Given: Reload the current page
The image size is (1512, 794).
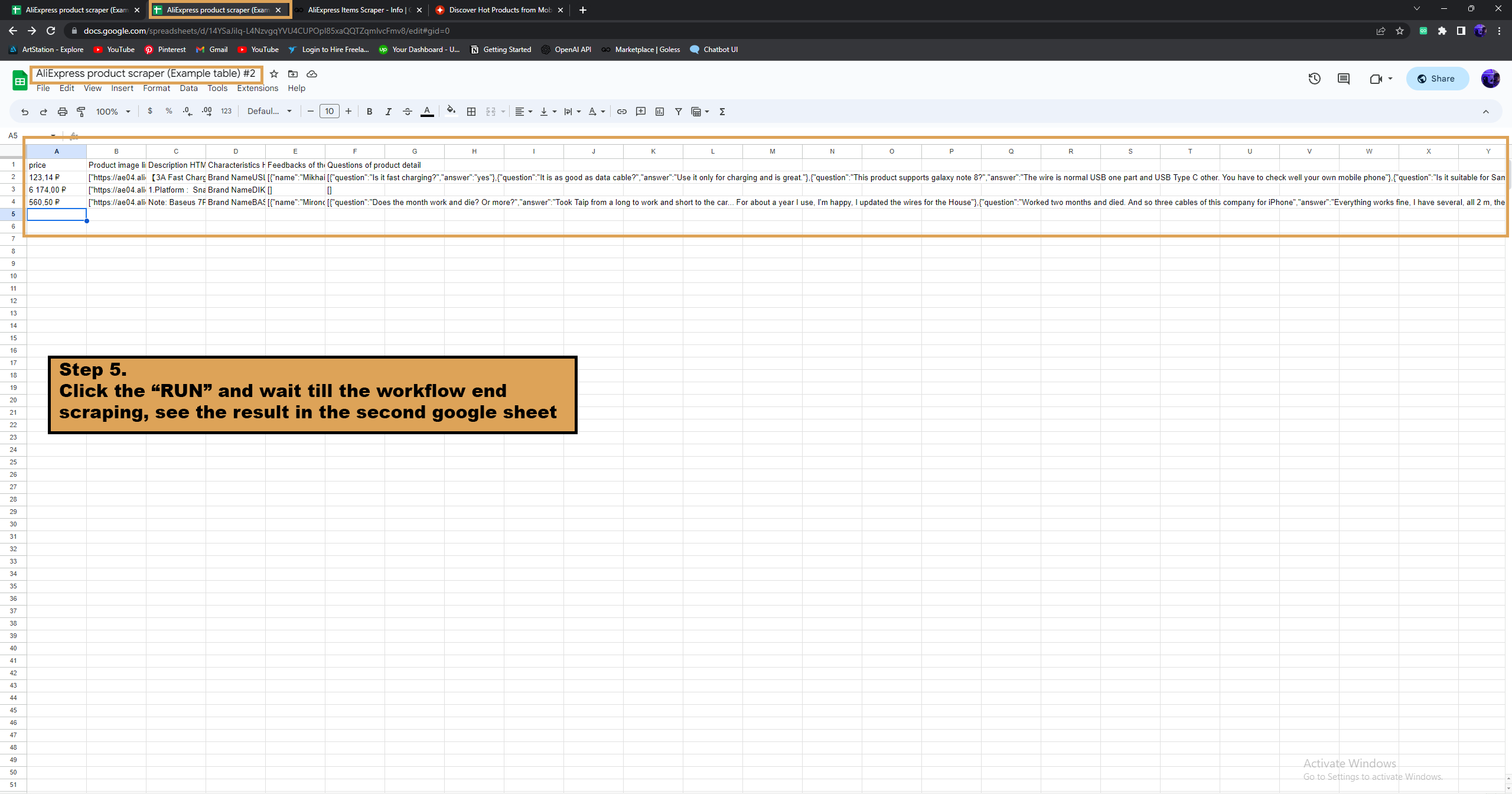Looking at the screenshot, I should click(x=51, y=31).
